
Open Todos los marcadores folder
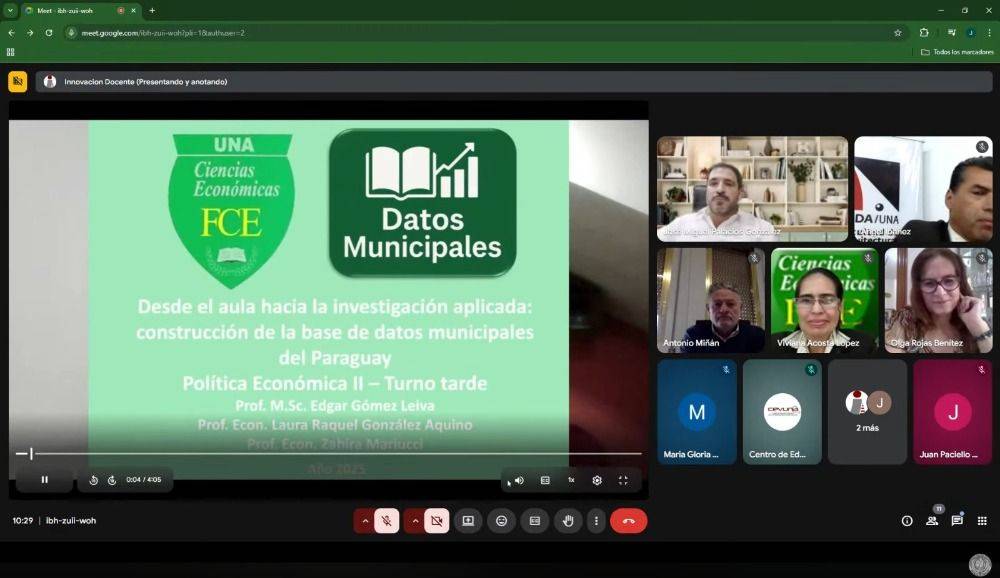[956, 52]
